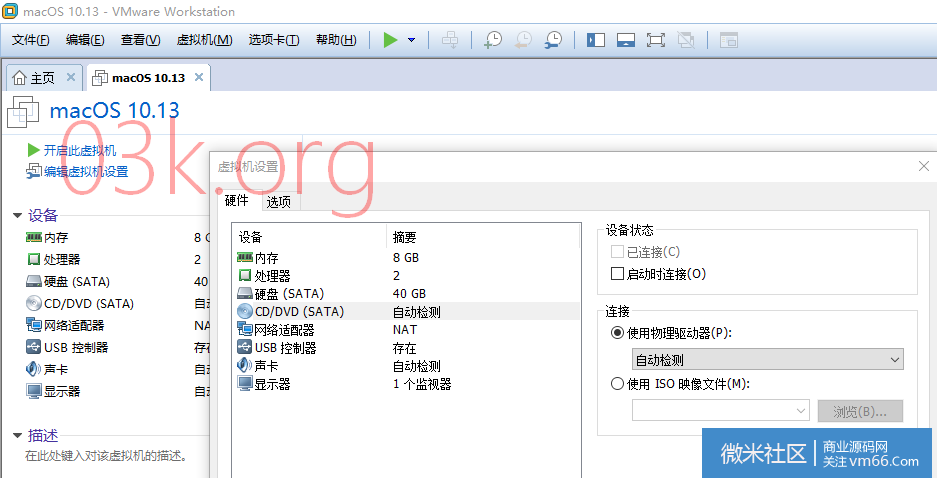Toggle the library sidebar view icon
937x478 pixels.
pyautogui.click(x=596, y=40)
